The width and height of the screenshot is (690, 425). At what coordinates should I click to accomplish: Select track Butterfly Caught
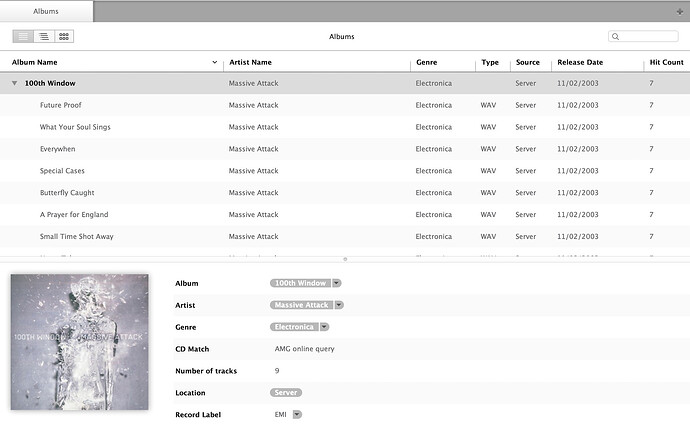coord(67,193)
